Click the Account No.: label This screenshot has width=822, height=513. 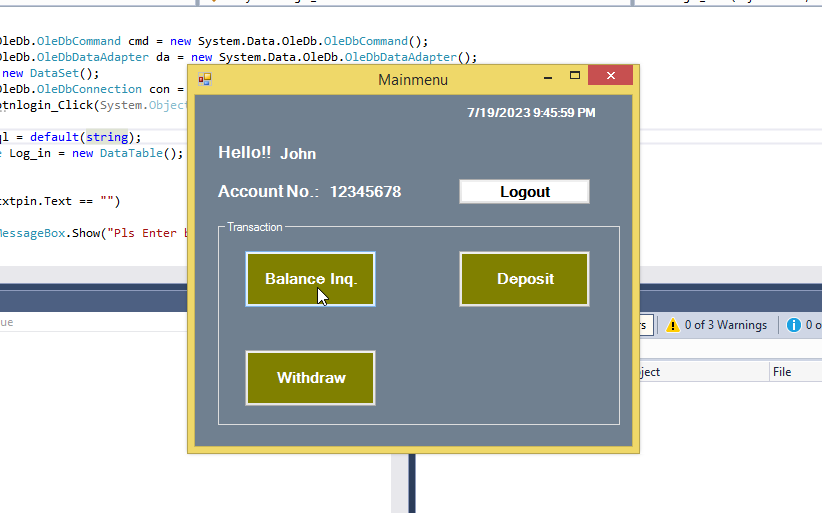tap(268, 192)
